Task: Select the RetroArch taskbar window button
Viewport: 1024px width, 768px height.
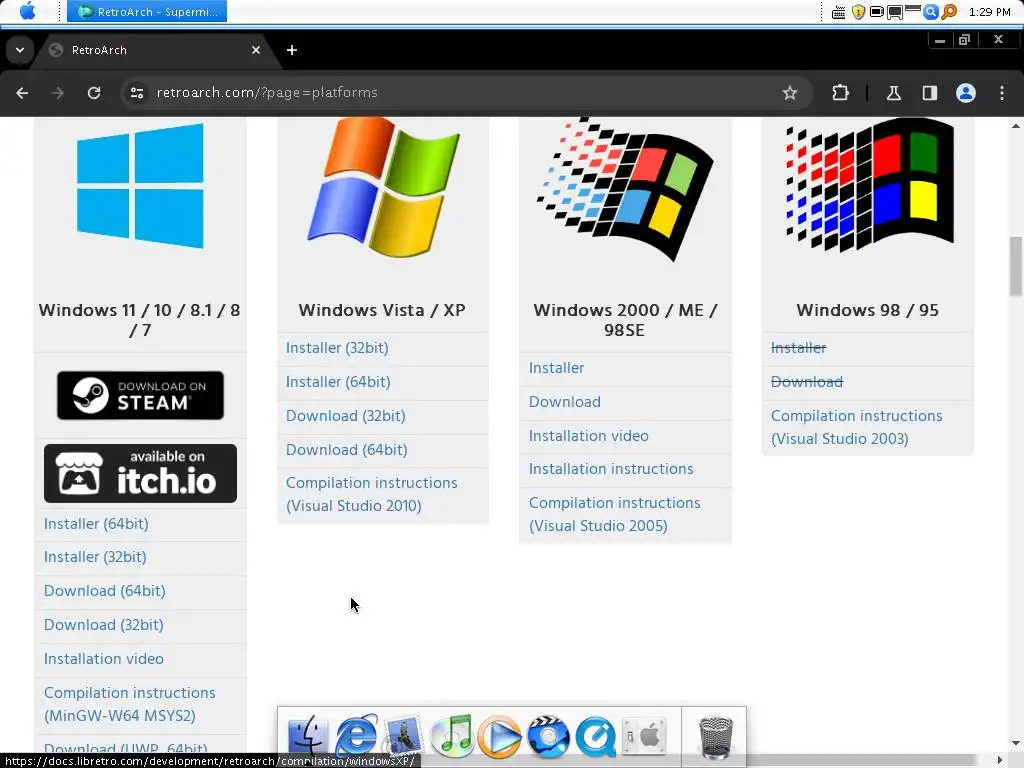Action: pos(147,12)
